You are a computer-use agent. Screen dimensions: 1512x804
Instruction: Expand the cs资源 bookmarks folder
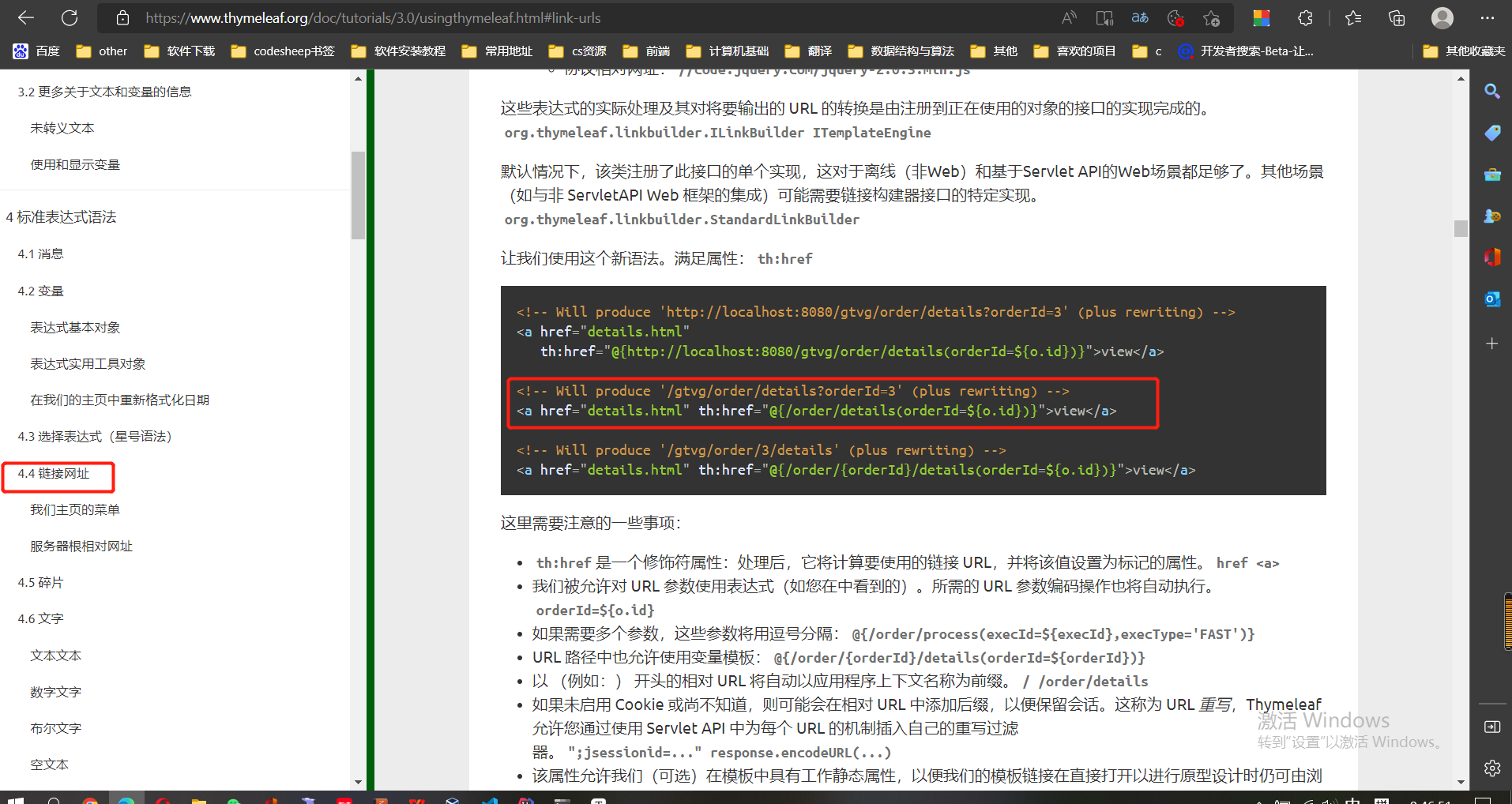click(578, 51)
